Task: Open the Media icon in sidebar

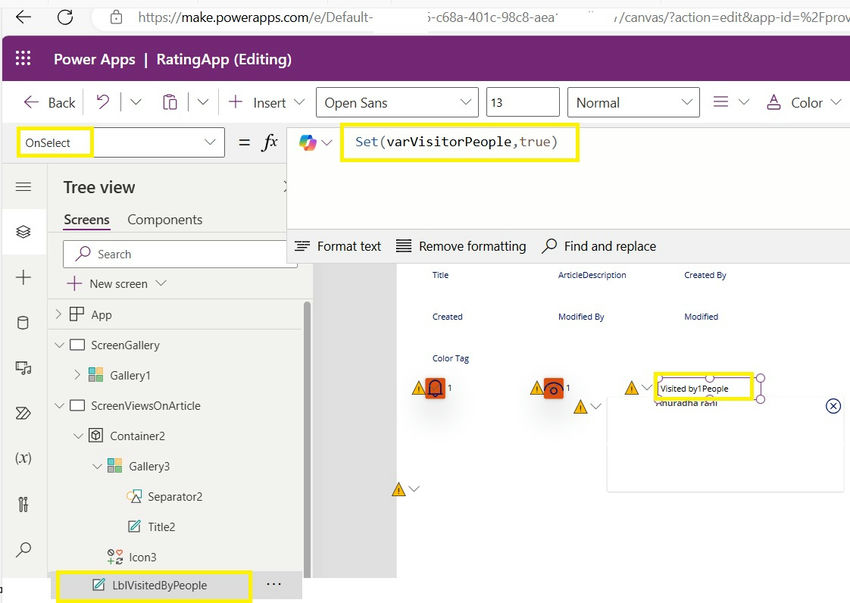Action: coord(23,368)
